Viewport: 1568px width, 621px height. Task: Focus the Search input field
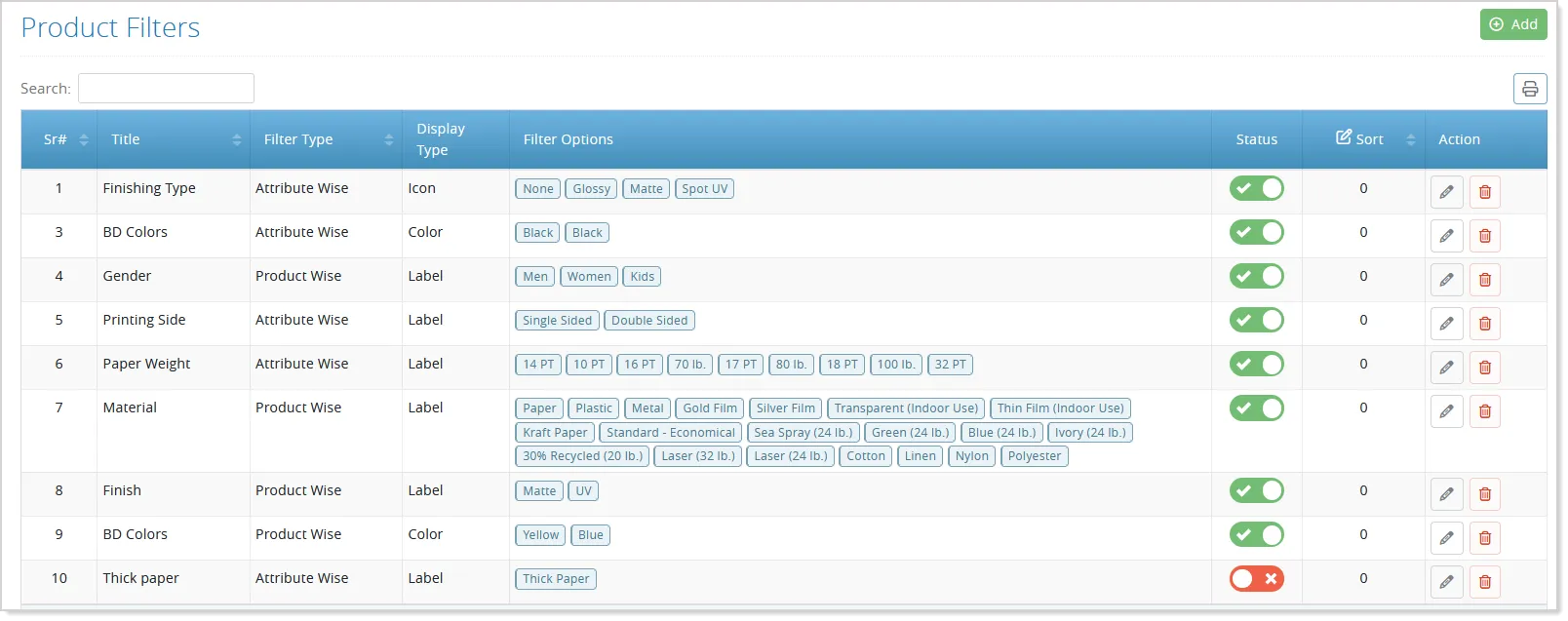166,88
